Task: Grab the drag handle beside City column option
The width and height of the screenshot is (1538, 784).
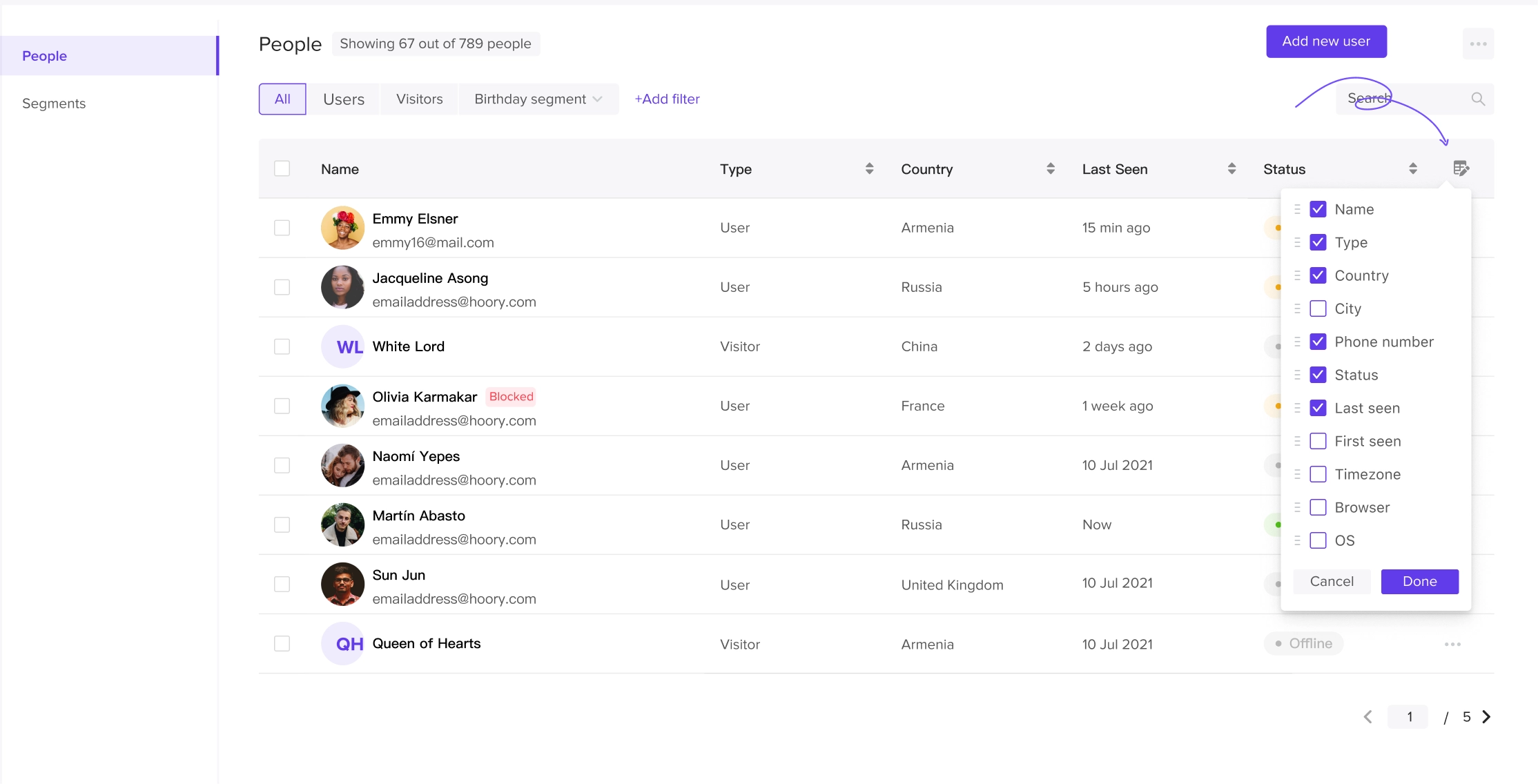Action: [1297, 308]
